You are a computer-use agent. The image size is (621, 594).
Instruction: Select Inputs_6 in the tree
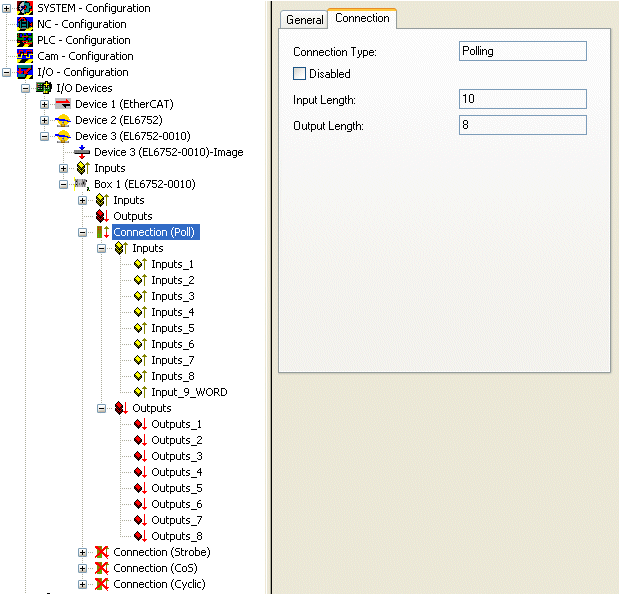pos(173,345)
